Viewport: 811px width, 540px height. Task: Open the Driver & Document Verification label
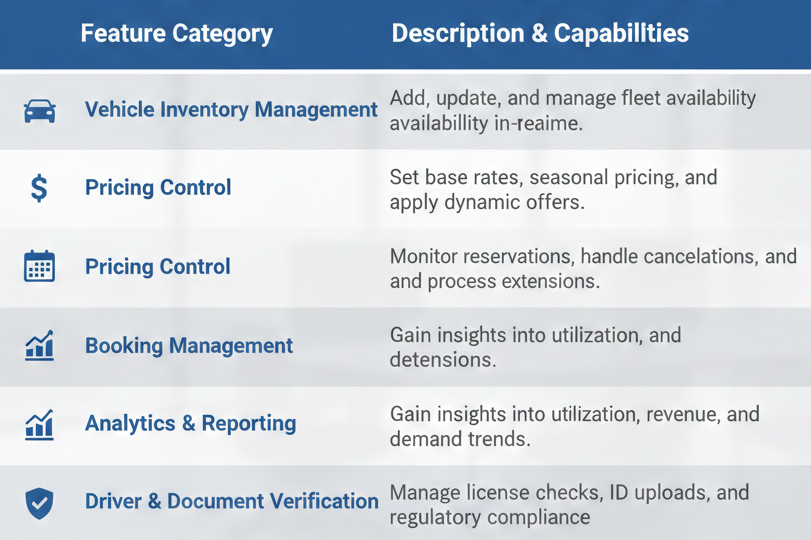tap(231, 501)
